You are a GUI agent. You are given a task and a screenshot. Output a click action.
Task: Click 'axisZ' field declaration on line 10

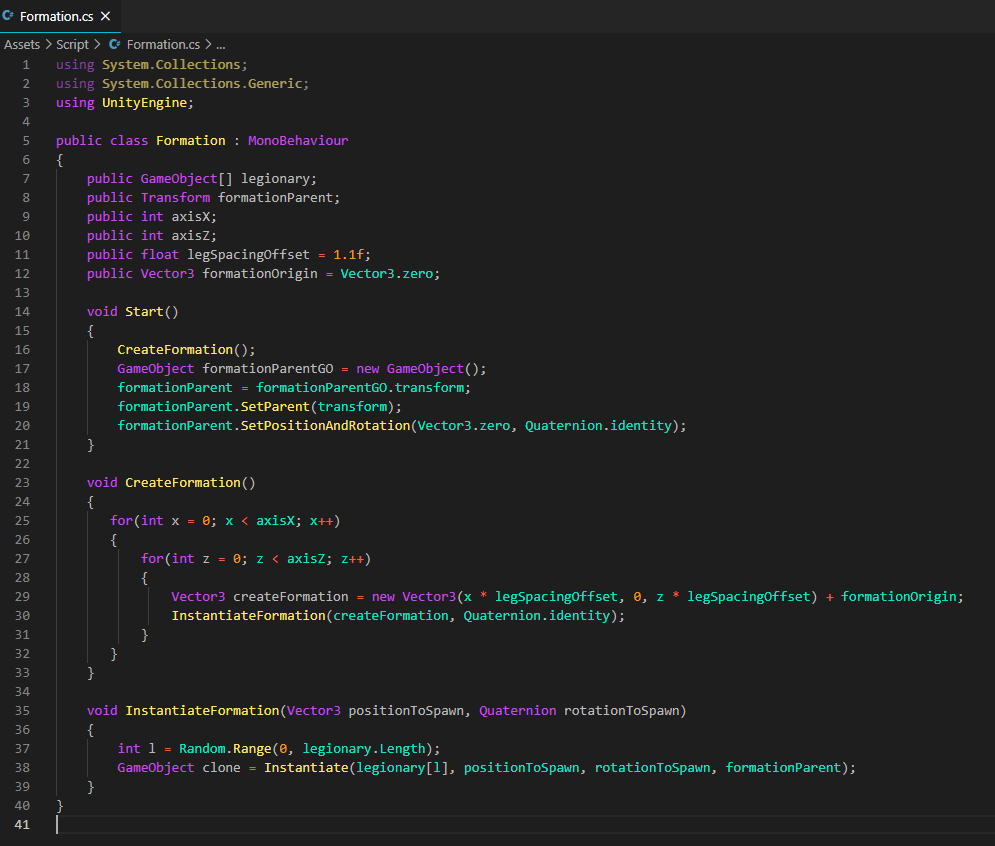pos(190,235)
